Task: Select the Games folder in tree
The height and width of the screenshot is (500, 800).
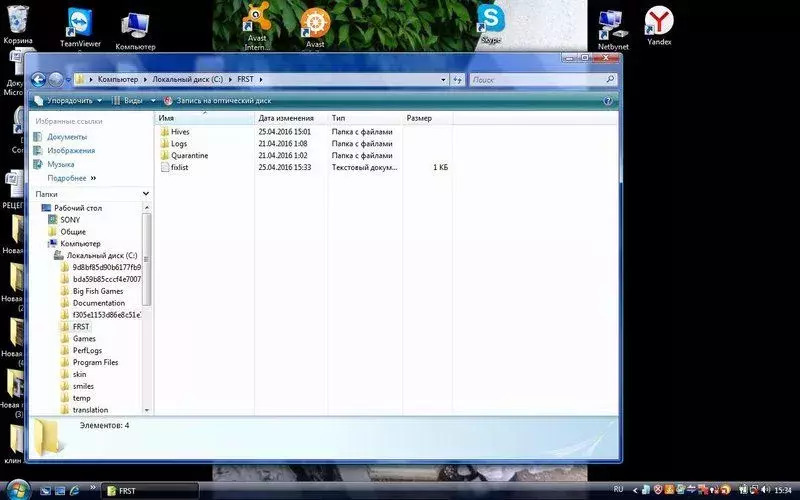Action: [x=84, y=339]
